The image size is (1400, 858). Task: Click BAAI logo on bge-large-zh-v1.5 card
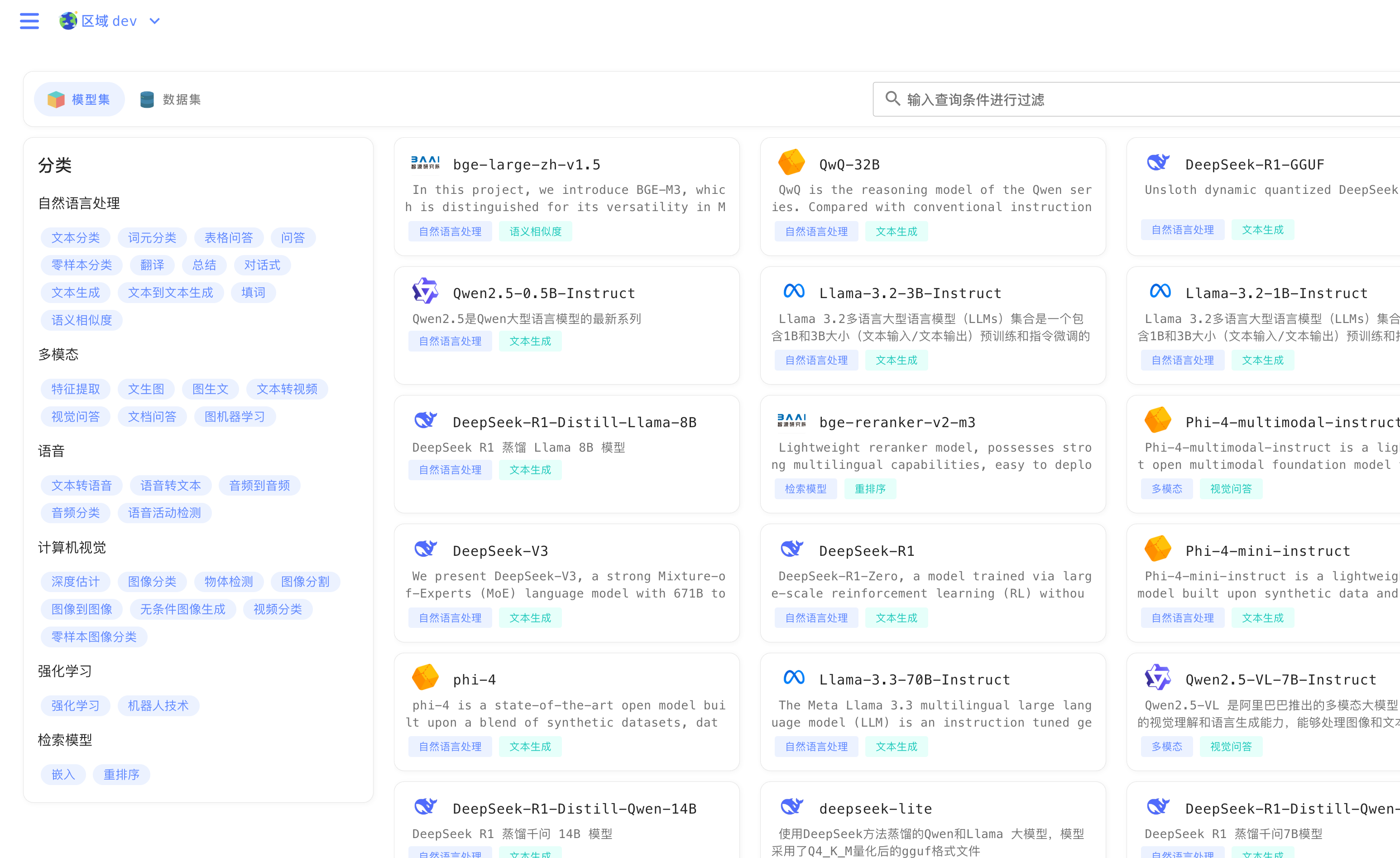tap(425, 163)
